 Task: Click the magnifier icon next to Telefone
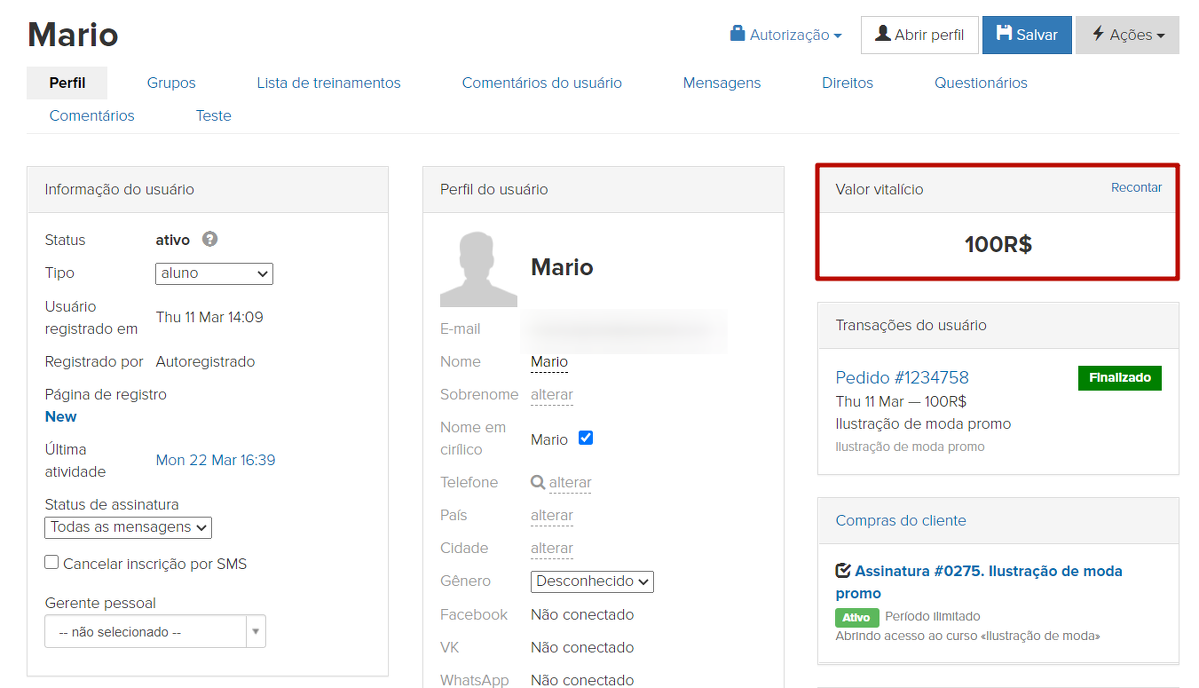pyautogui.click(x=538, y=483)
